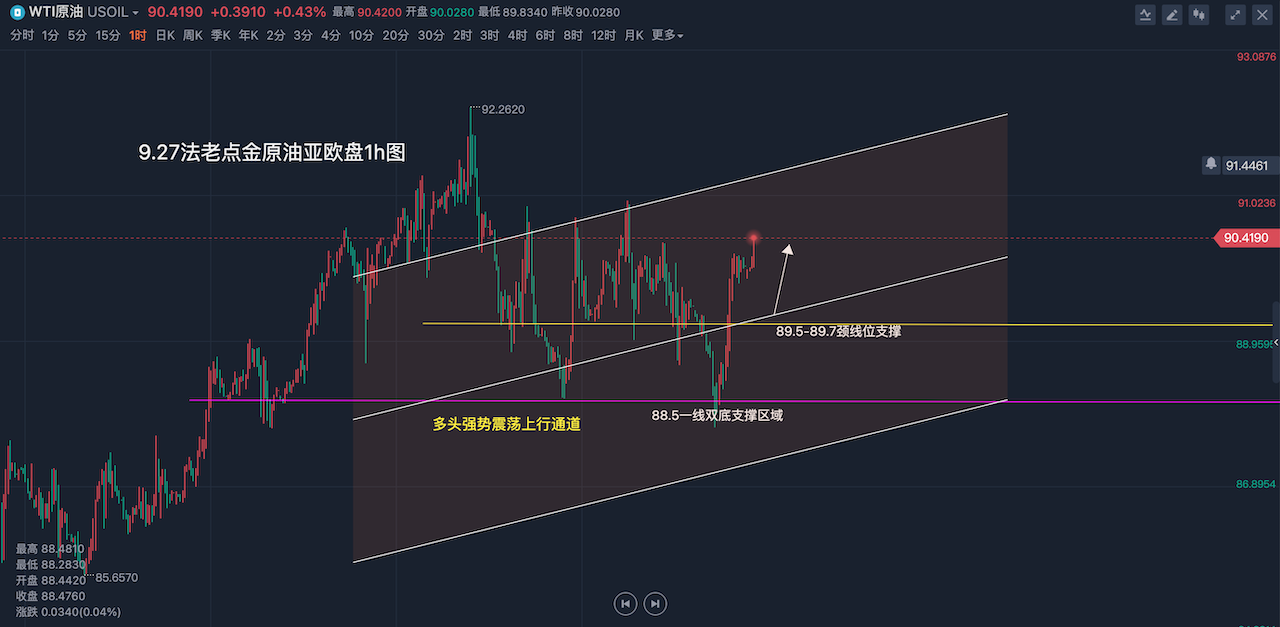This screenshot has height=627, width=1280.
Task: Open the USOIL symbol dropdown
Action: point(112,12)
